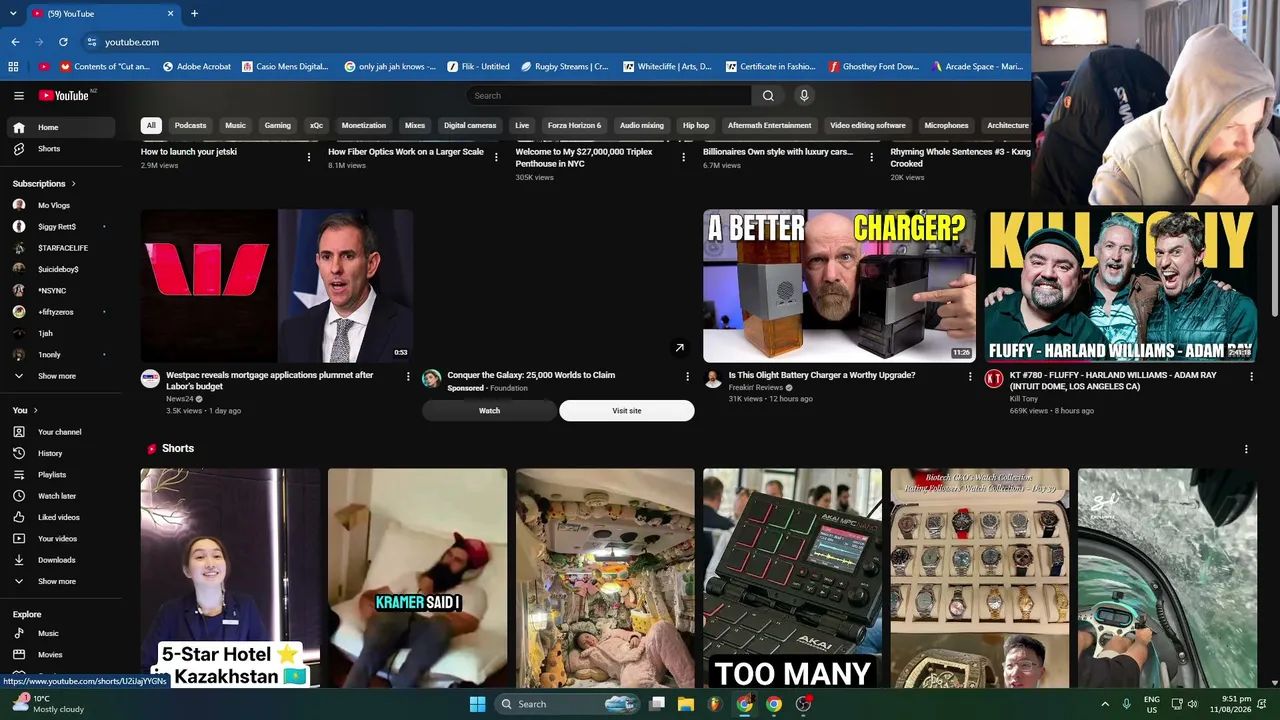Open the new tab with plus button
1280x720 pixels.
click(x=194, y=14)
